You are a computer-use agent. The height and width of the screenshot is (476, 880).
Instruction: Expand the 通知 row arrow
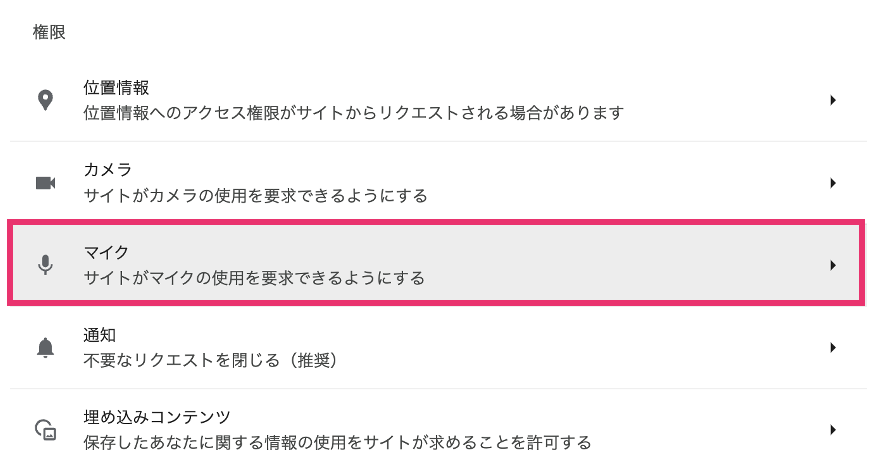pyautogui.click(x=833, y=347)
